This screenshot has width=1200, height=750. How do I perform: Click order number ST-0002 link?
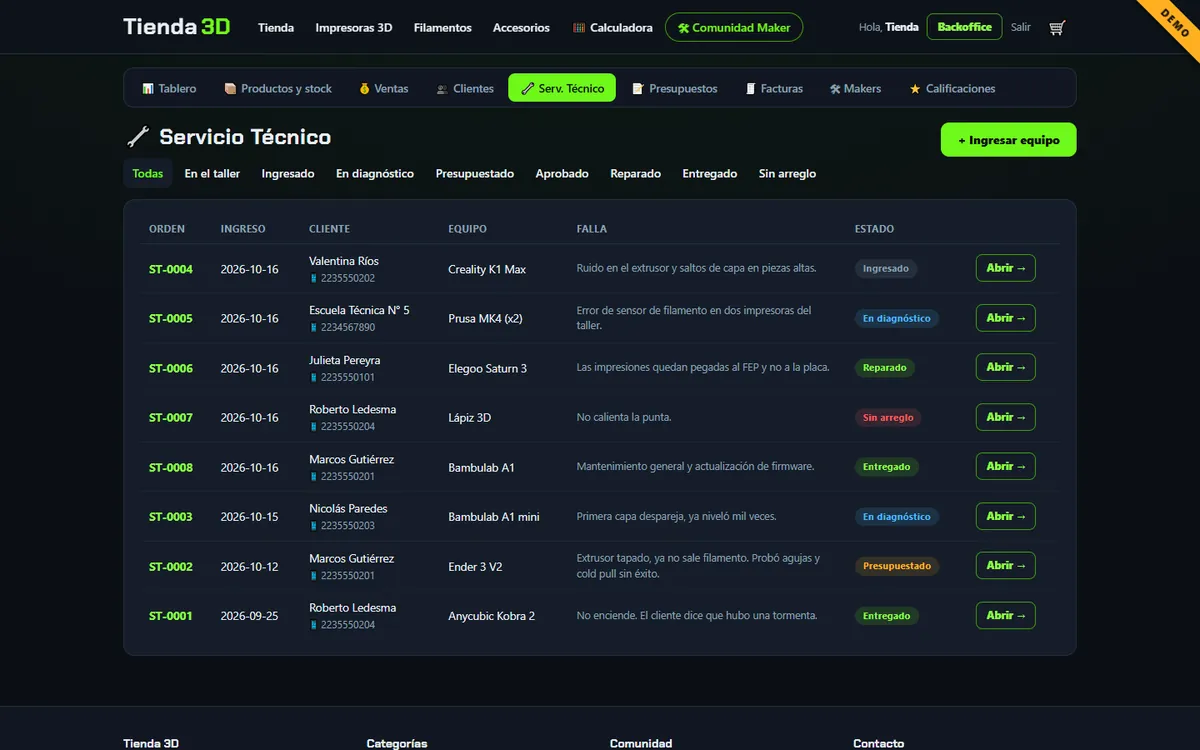coord(171,566)
